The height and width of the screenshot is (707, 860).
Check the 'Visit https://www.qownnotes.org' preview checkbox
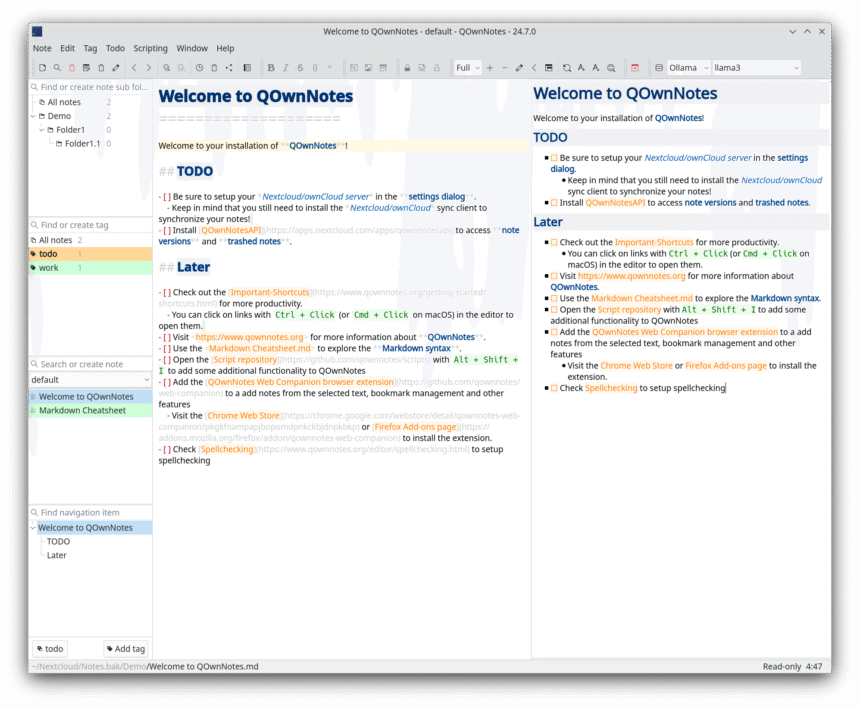coord(555,276)
